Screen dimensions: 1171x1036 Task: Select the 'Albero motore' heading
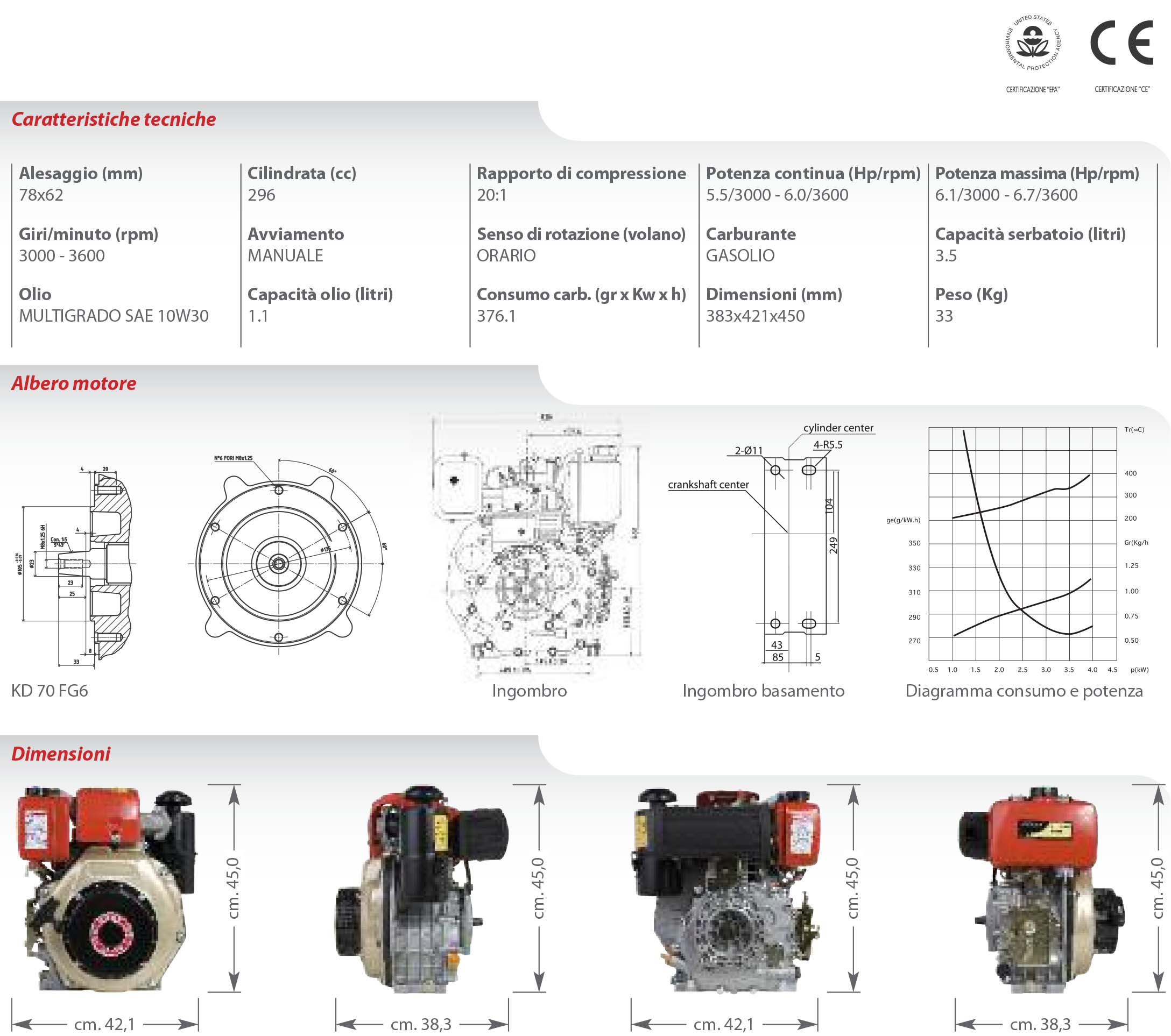point(74,383)
